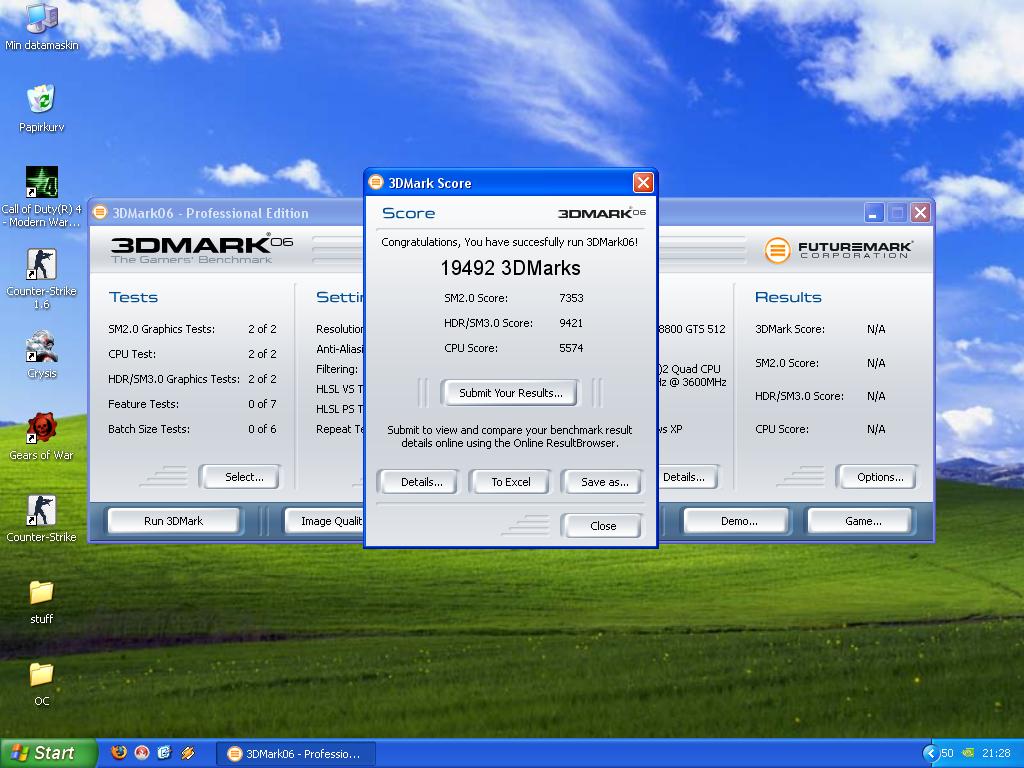The image size is (1024, 768).
Task: Click the 19492 3DMarks score text
Action: tap(510, 268)
